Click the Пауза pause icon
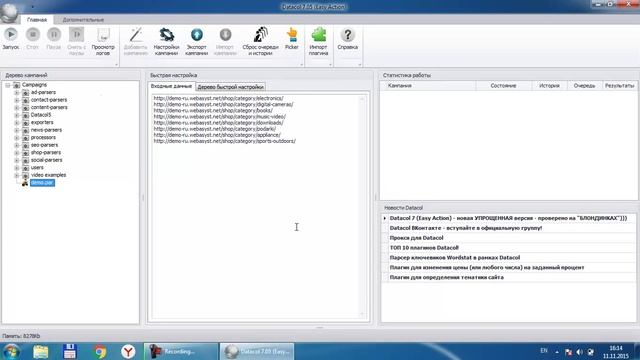640x360 pixels. tap(53, 35)
